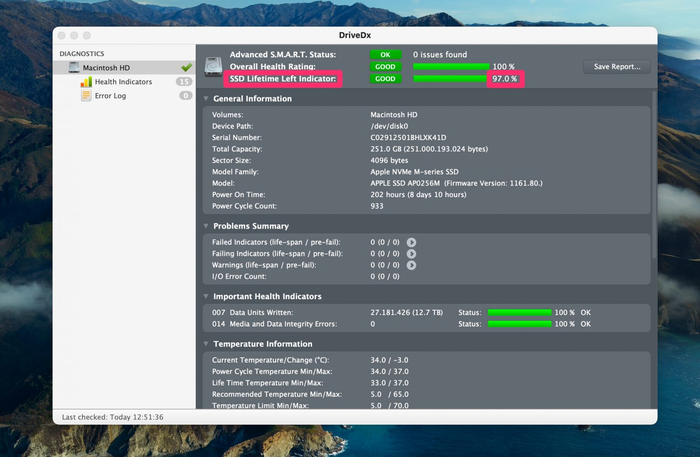Image resolution: width=700 pixels, height=457 pixels.
Task: Select Error Log in the sidebar
Action: pyautogui.click(x=110, y=96)
